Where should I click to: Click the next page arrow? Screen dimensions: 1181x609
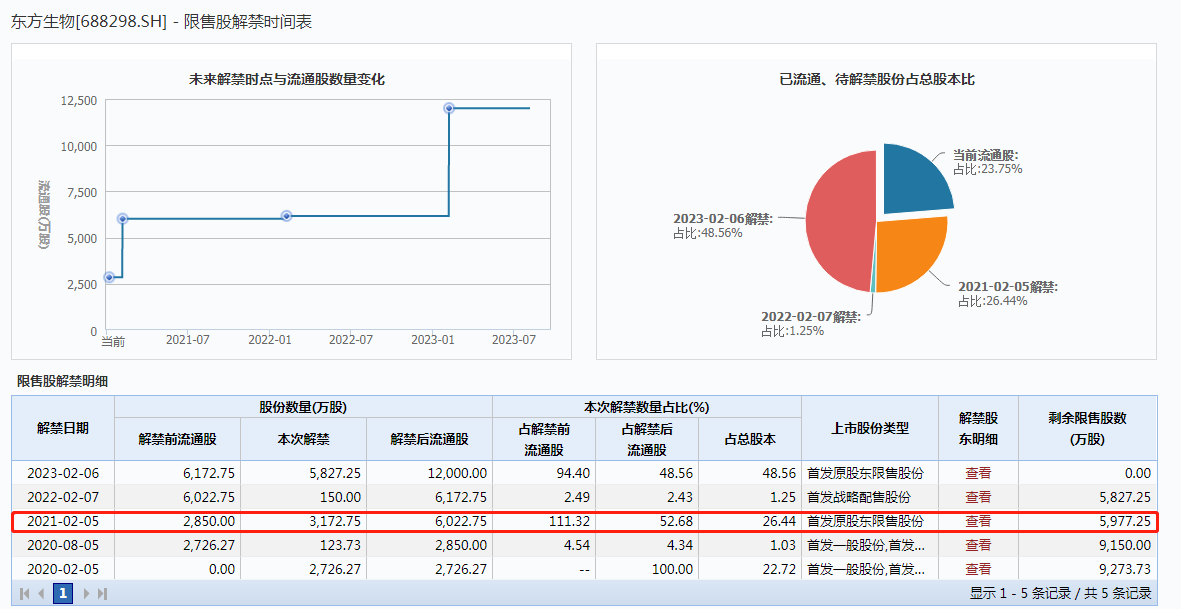coord(86,593)
